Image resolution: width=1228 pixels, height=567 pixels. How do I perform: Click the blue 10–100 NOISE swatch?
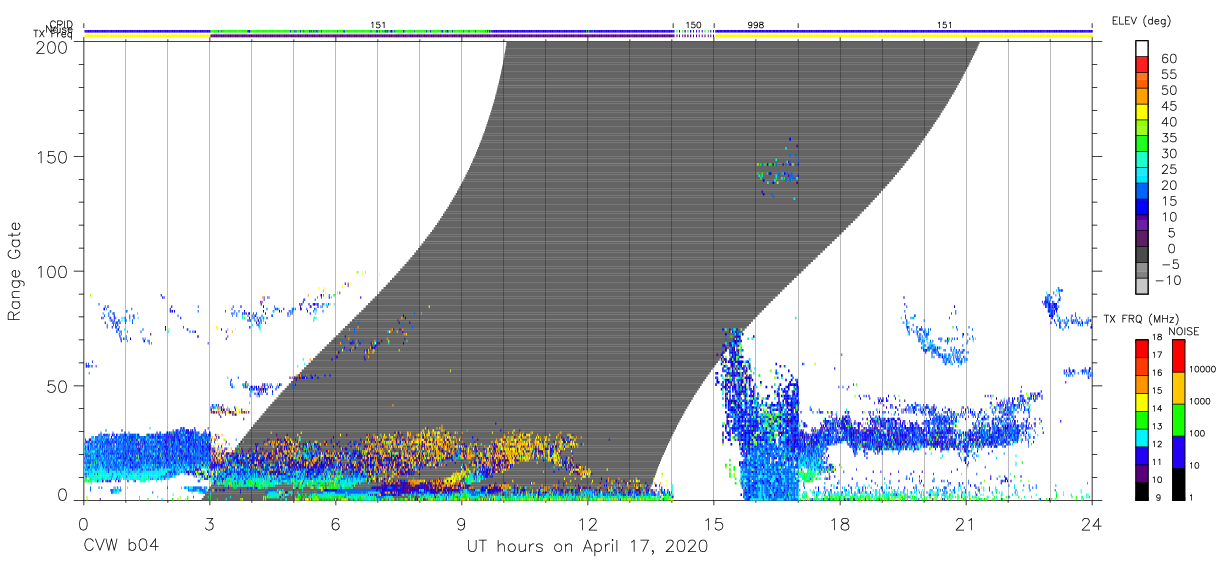click(1178, 451)
